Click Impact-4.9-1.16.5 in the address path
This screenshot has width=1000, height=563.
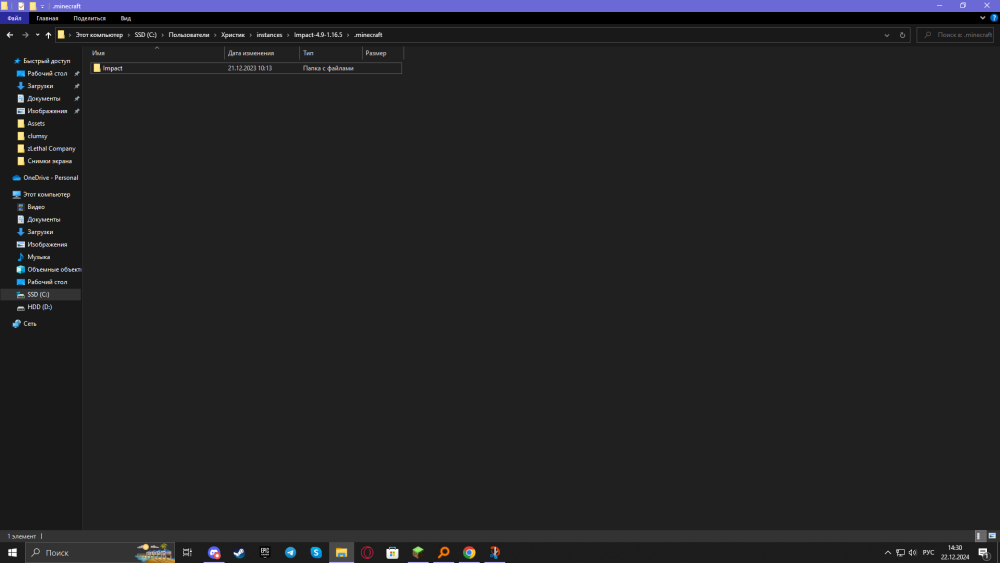click(318, 35)
